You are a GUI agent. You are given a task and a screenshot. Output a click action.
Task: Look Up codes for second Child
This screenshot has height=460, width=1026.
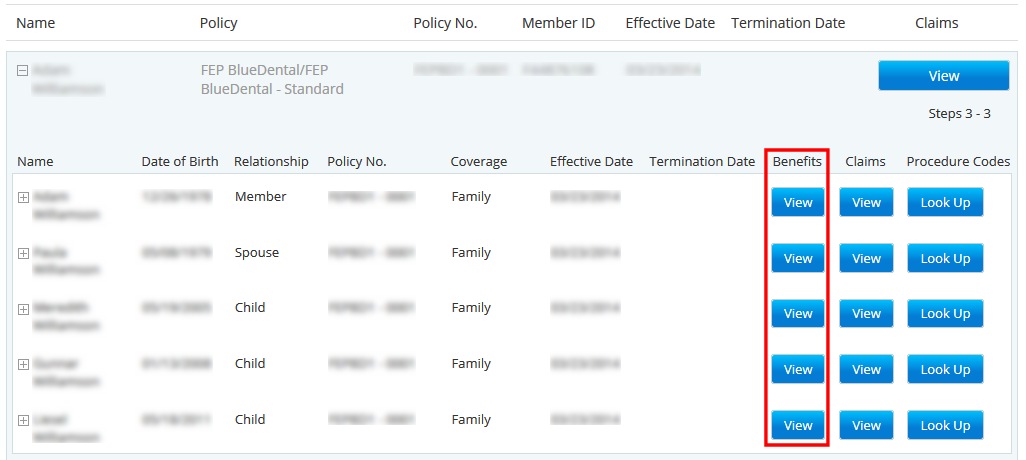(945, 370)
